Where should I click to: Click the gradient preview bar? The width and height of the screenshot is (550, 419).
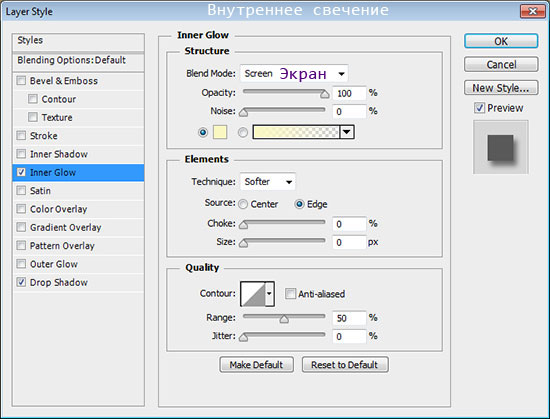296,132
